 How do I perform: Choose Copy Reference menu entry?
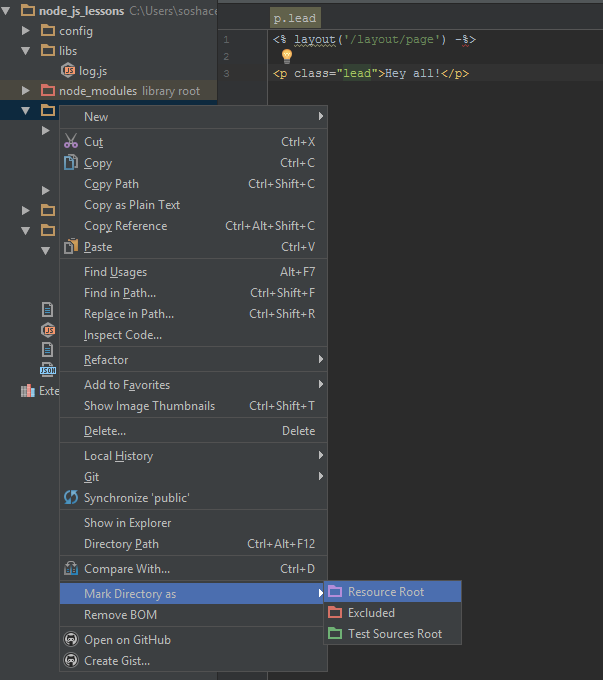193,226
